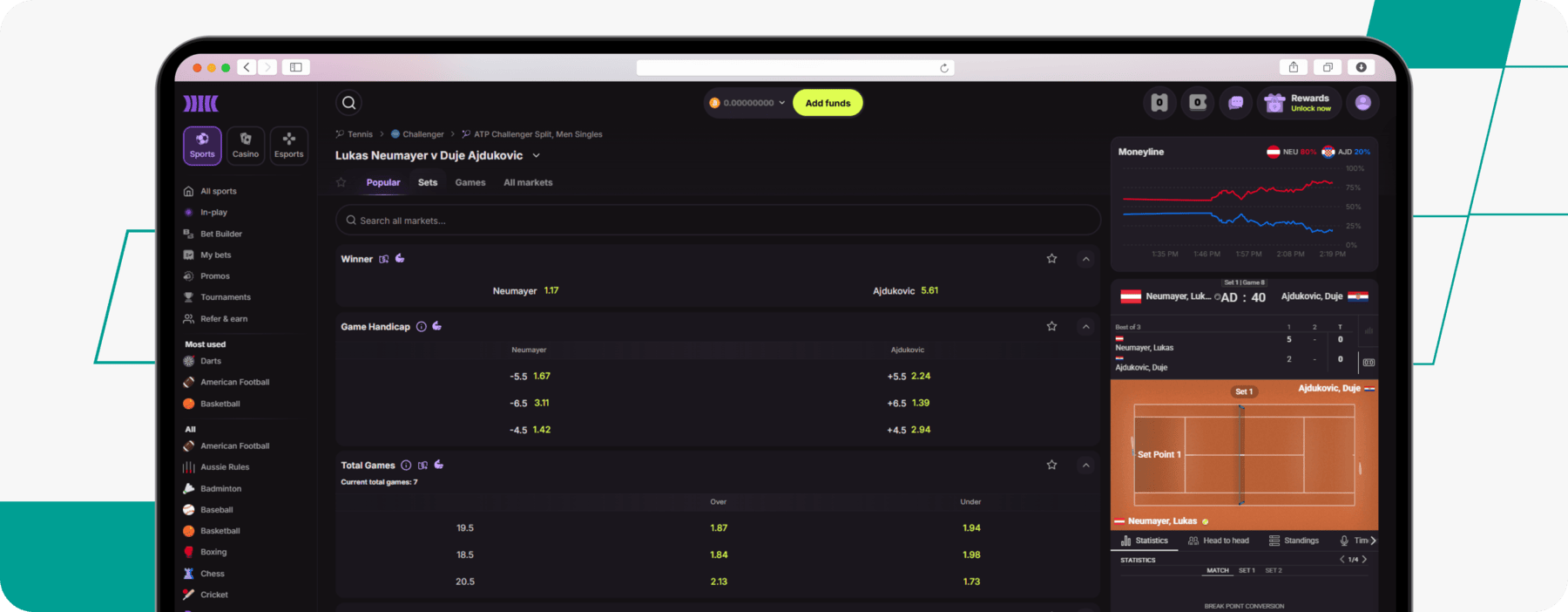This screenshot has height=612, width=1568.
Task: Select the Casino category button
Action: pyautogui.click(x=246, y=146)
